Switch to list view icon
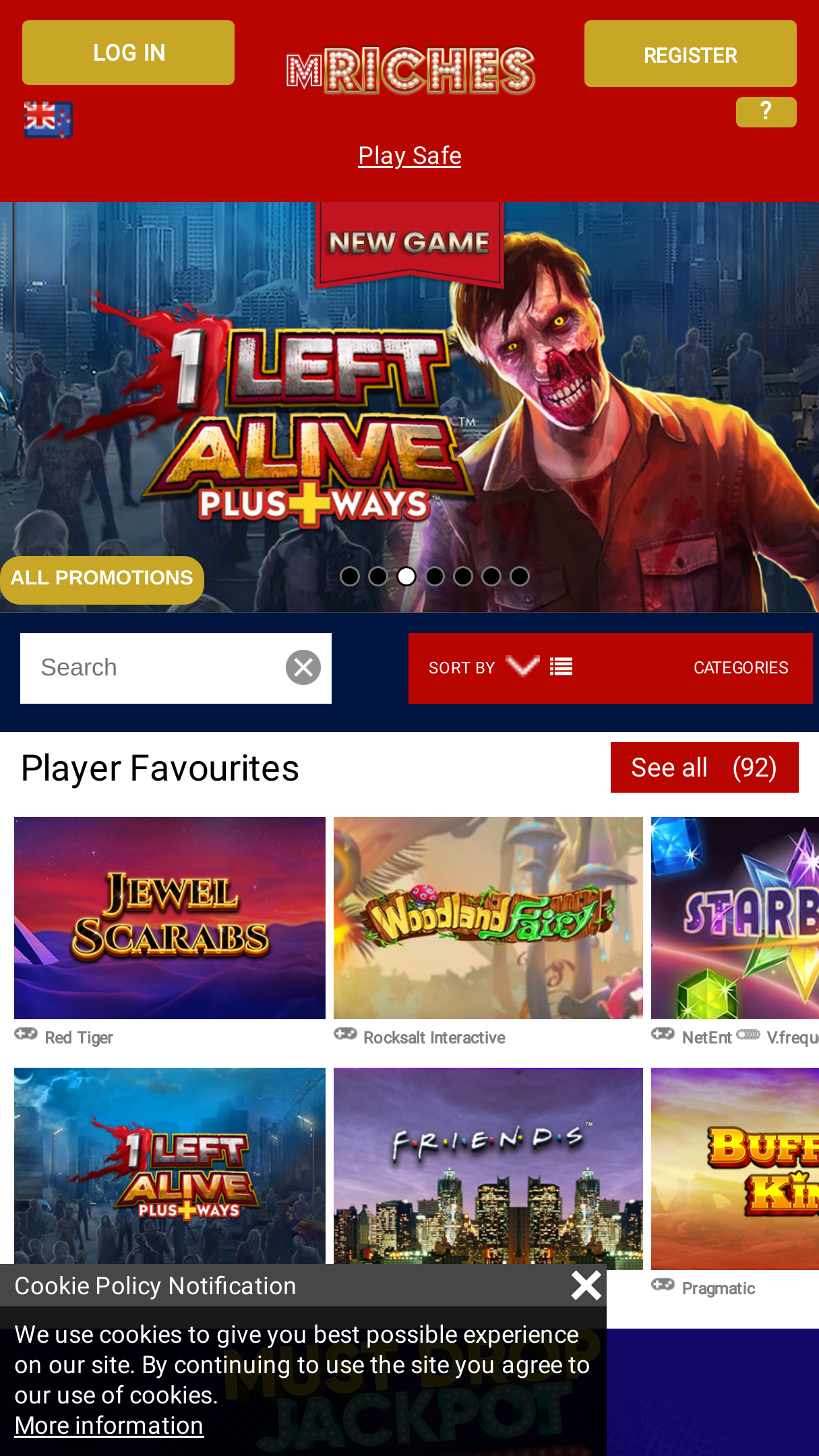 [561, 667]
